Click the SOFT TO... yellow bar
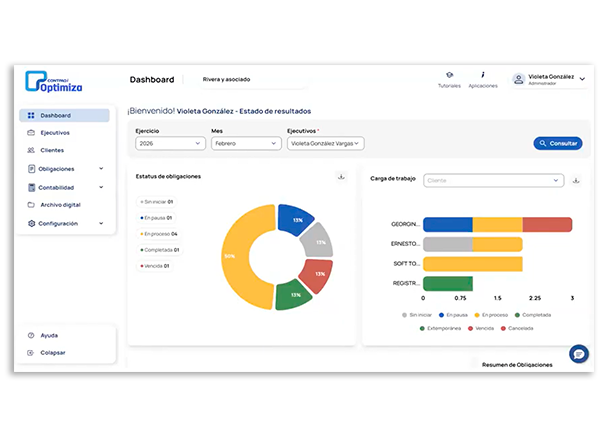609x438 pixels. [x=473, y=264]
